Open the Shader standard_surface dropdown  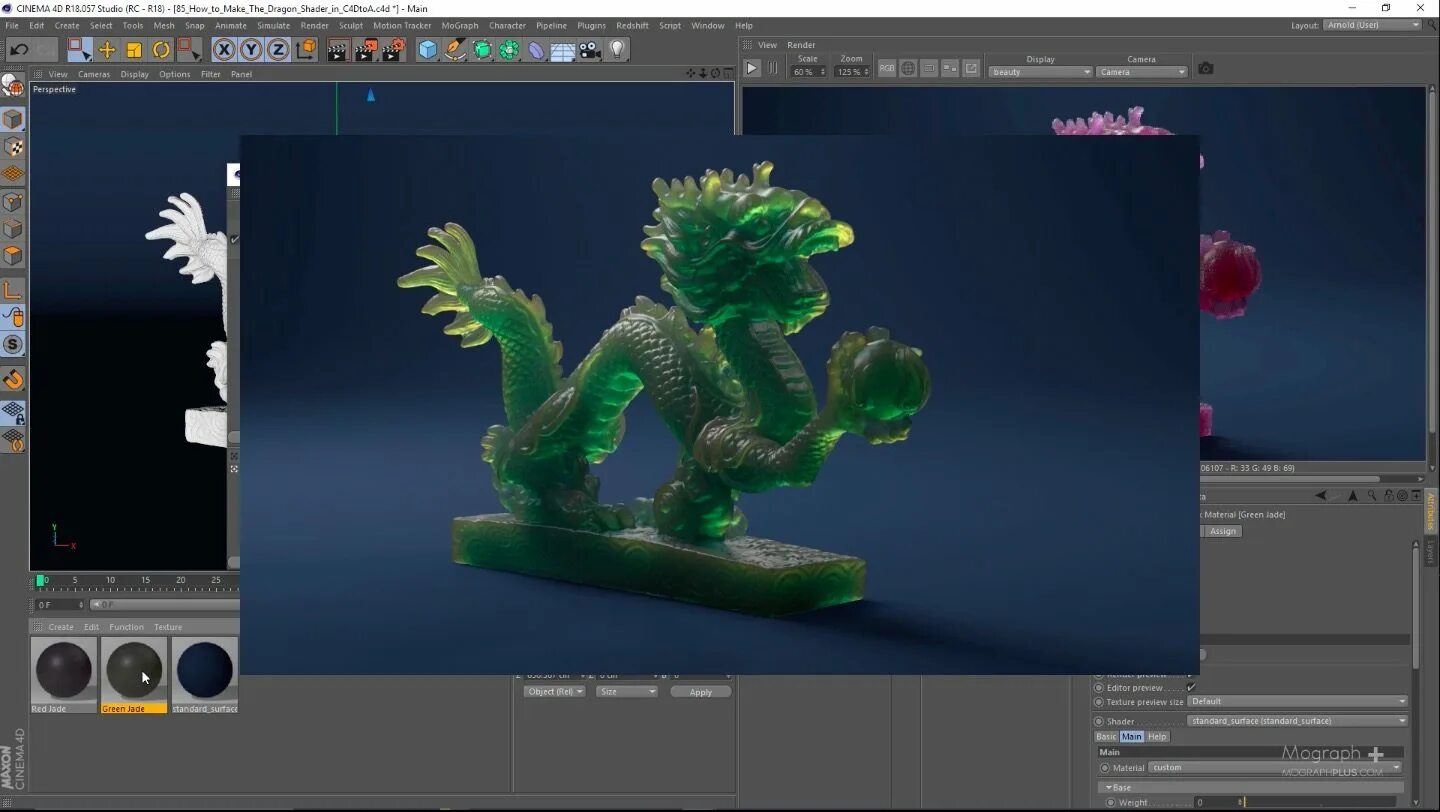1297,721
